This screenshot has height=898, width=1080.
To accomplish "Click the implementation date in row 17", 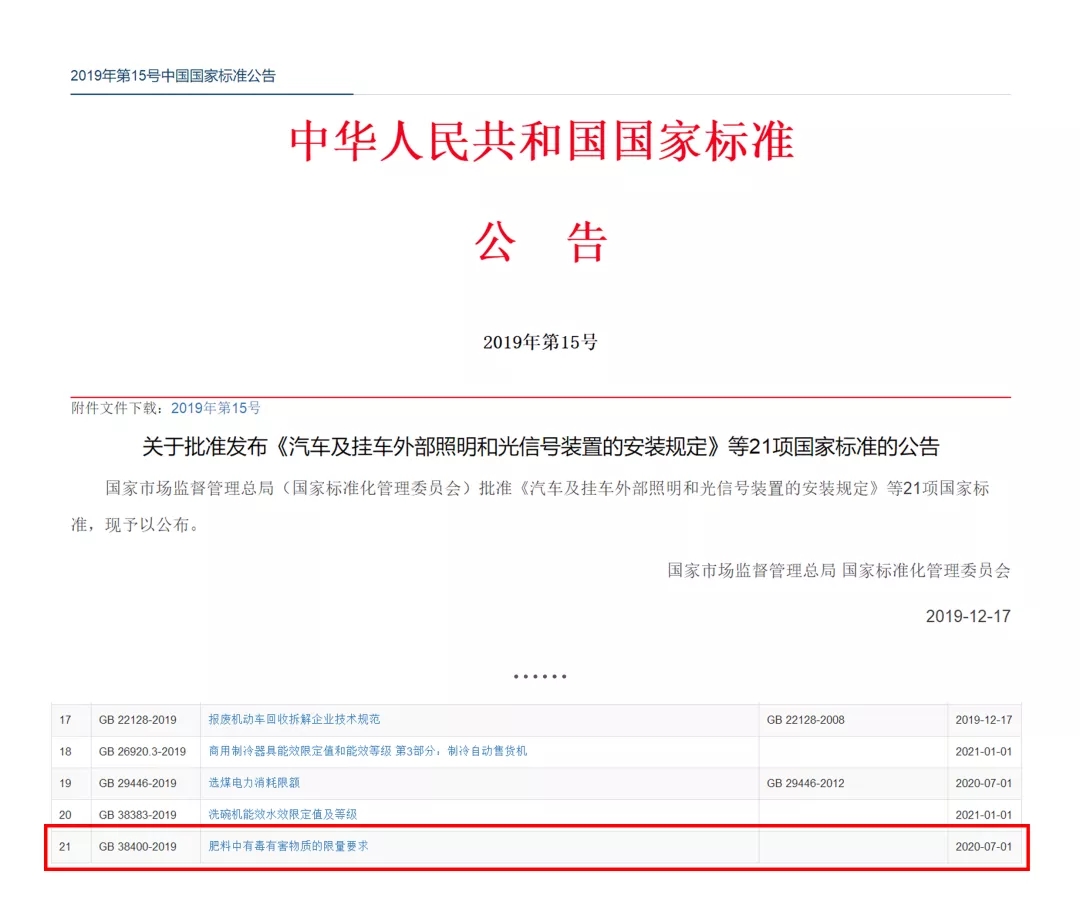I will [983, 720].
